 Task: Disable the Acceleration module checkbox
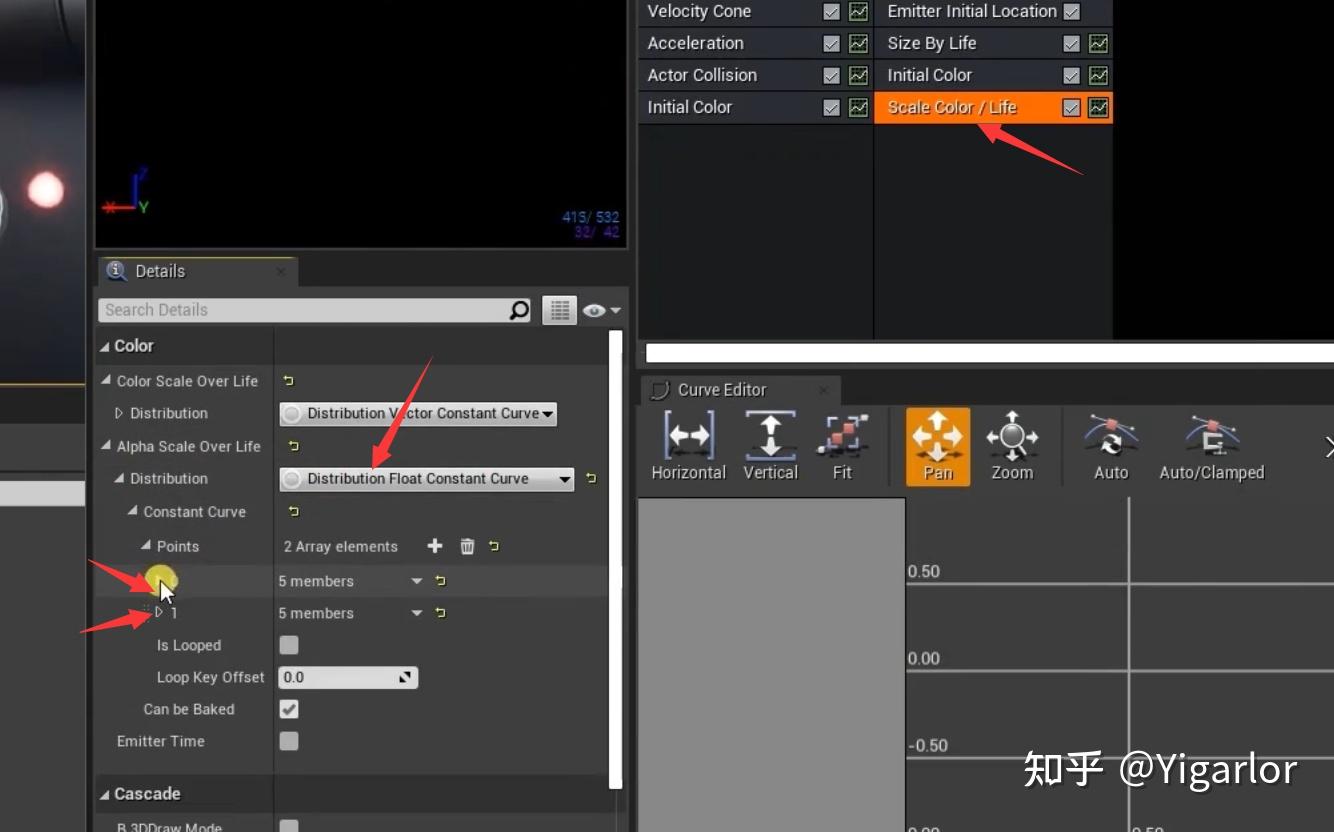coord(831,44)
